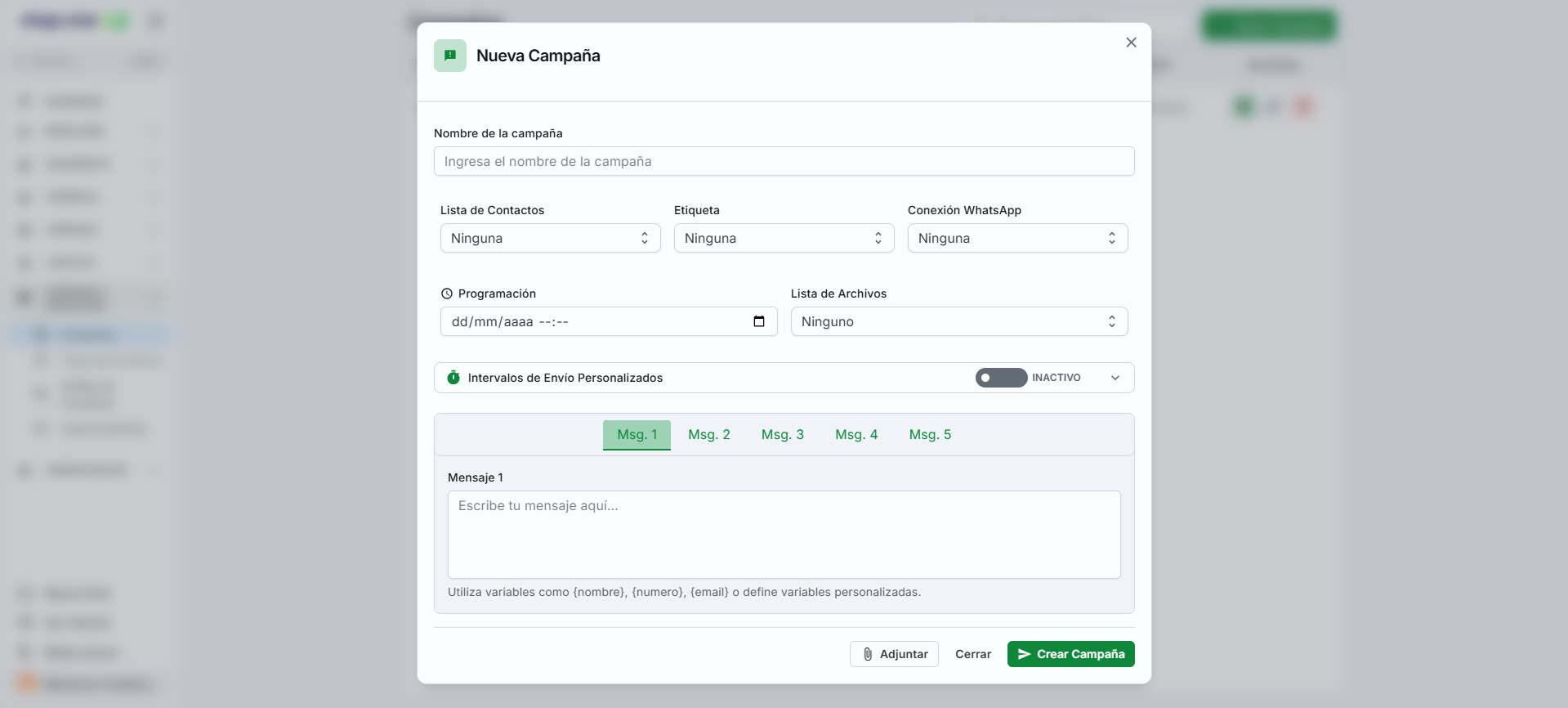Image resolution: width=1568 pixels, height=708 pixels.
Task: Open the Lista de Contactos dropdown
Action: (550, 238)
